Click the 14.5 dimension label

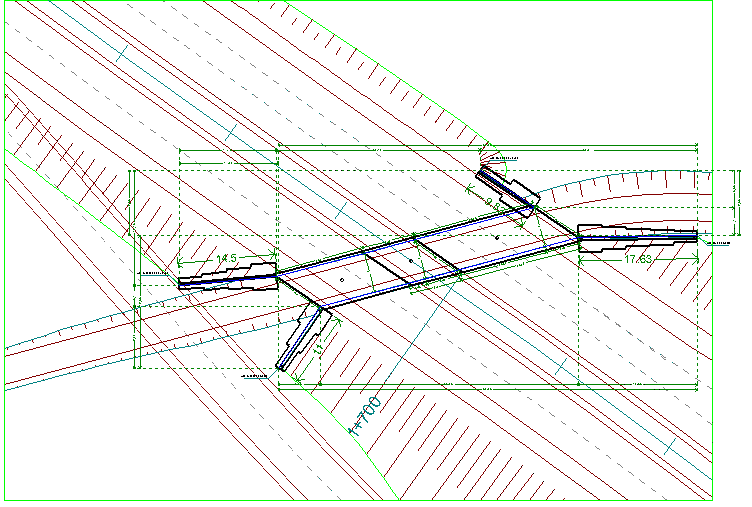pyautogui.click(x=226, y=259)
